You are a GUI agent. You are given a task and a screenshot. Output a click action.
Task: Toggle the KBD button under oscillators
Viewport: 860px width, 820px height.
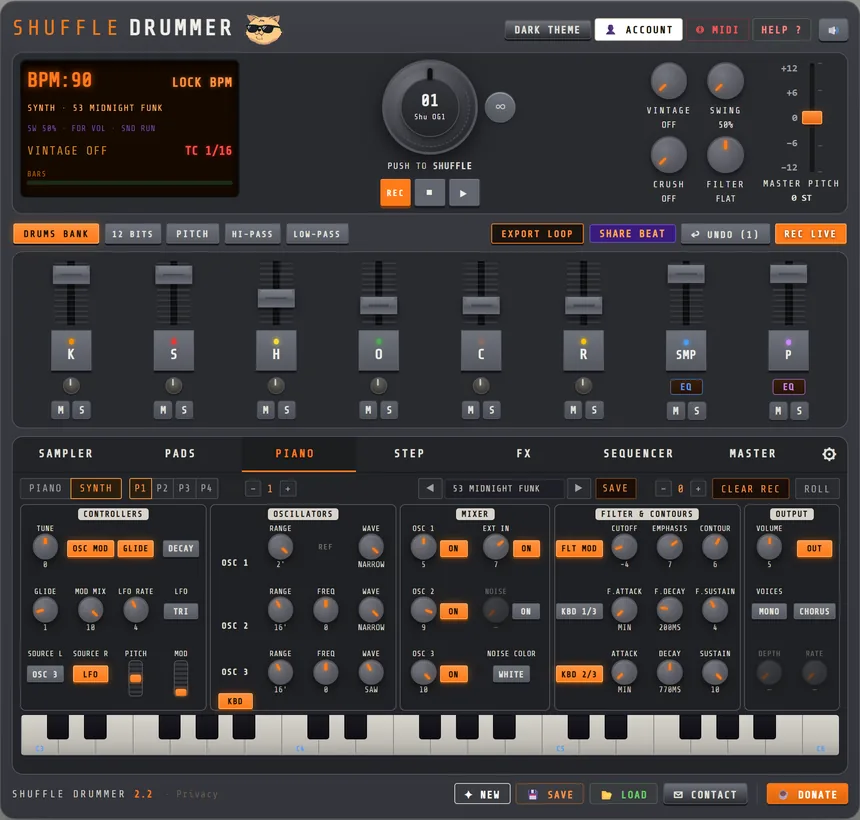(235, 701)
